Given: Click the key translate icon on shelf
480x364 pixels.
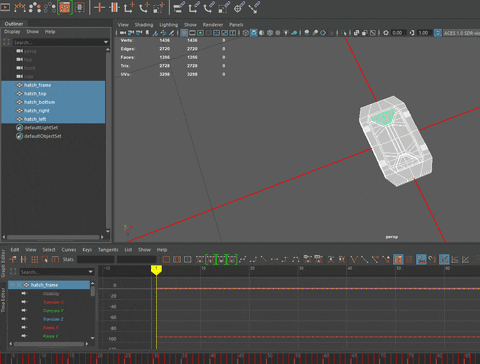Looking at the screenshot, I should click(x=129, y=7).
